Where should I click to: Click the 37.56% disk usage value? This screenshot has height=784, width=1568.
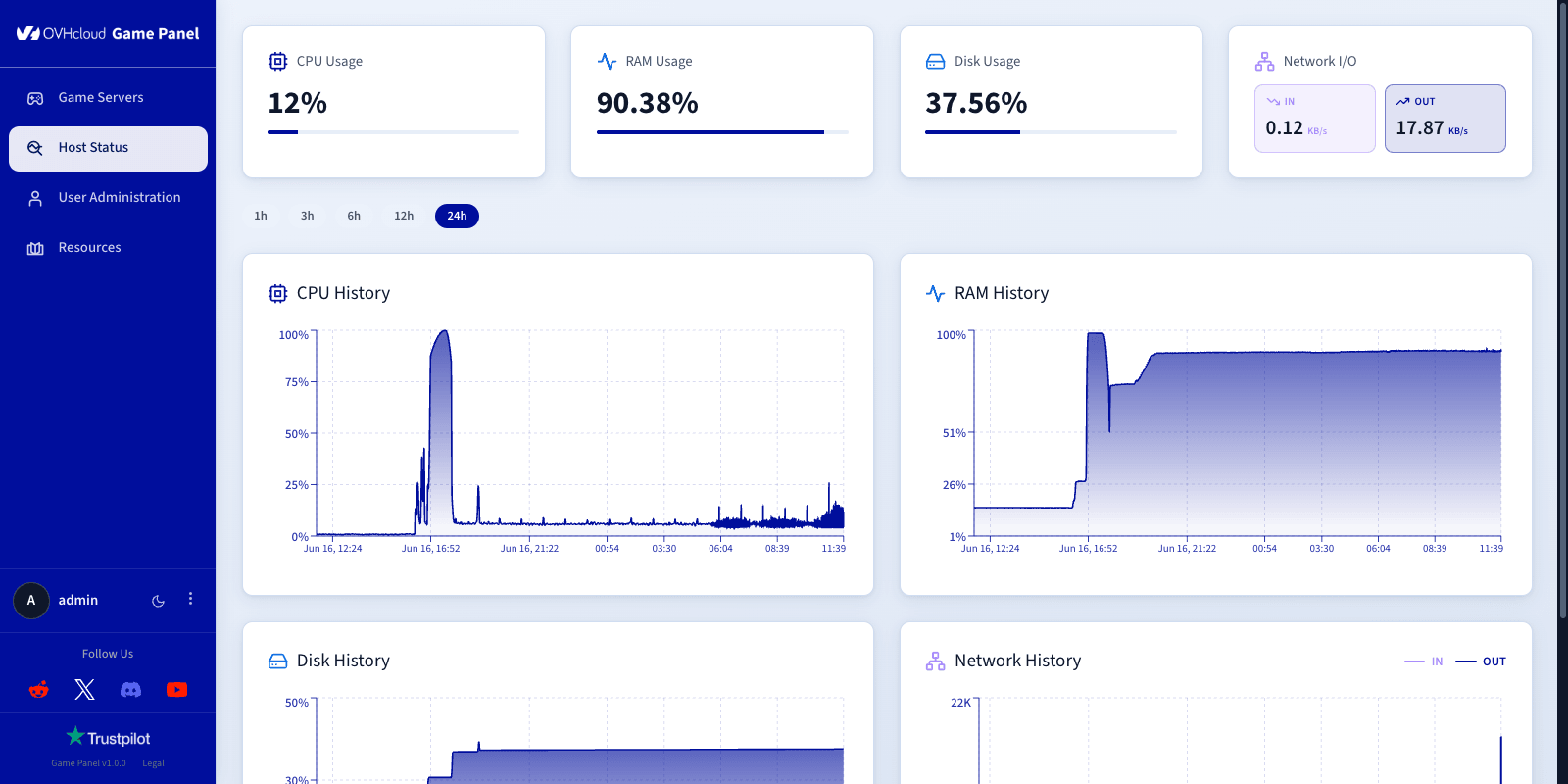point(976,103)
